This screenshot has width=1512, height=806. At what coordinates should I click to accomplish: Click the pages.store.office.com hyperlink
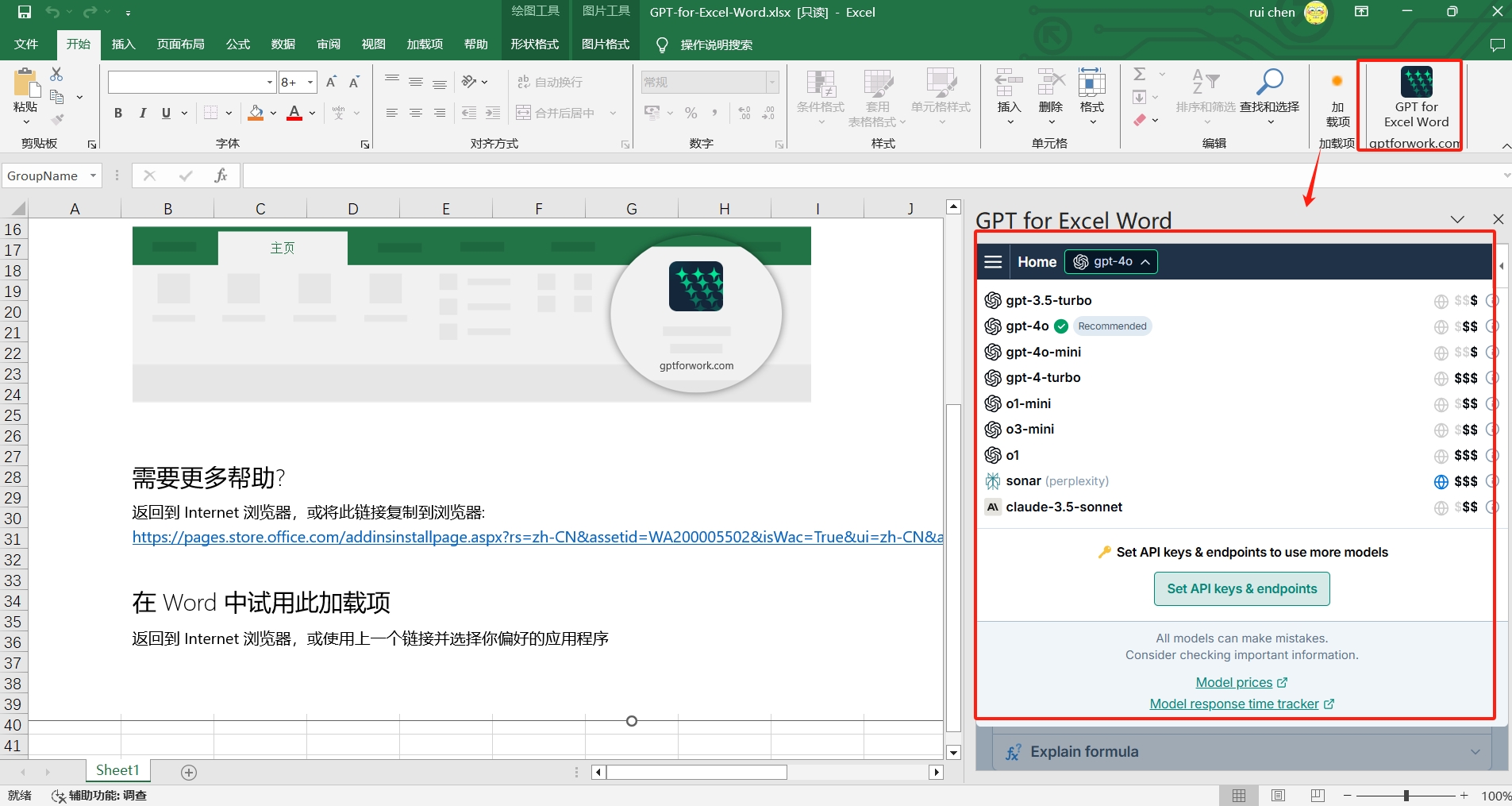coord(537,537)
